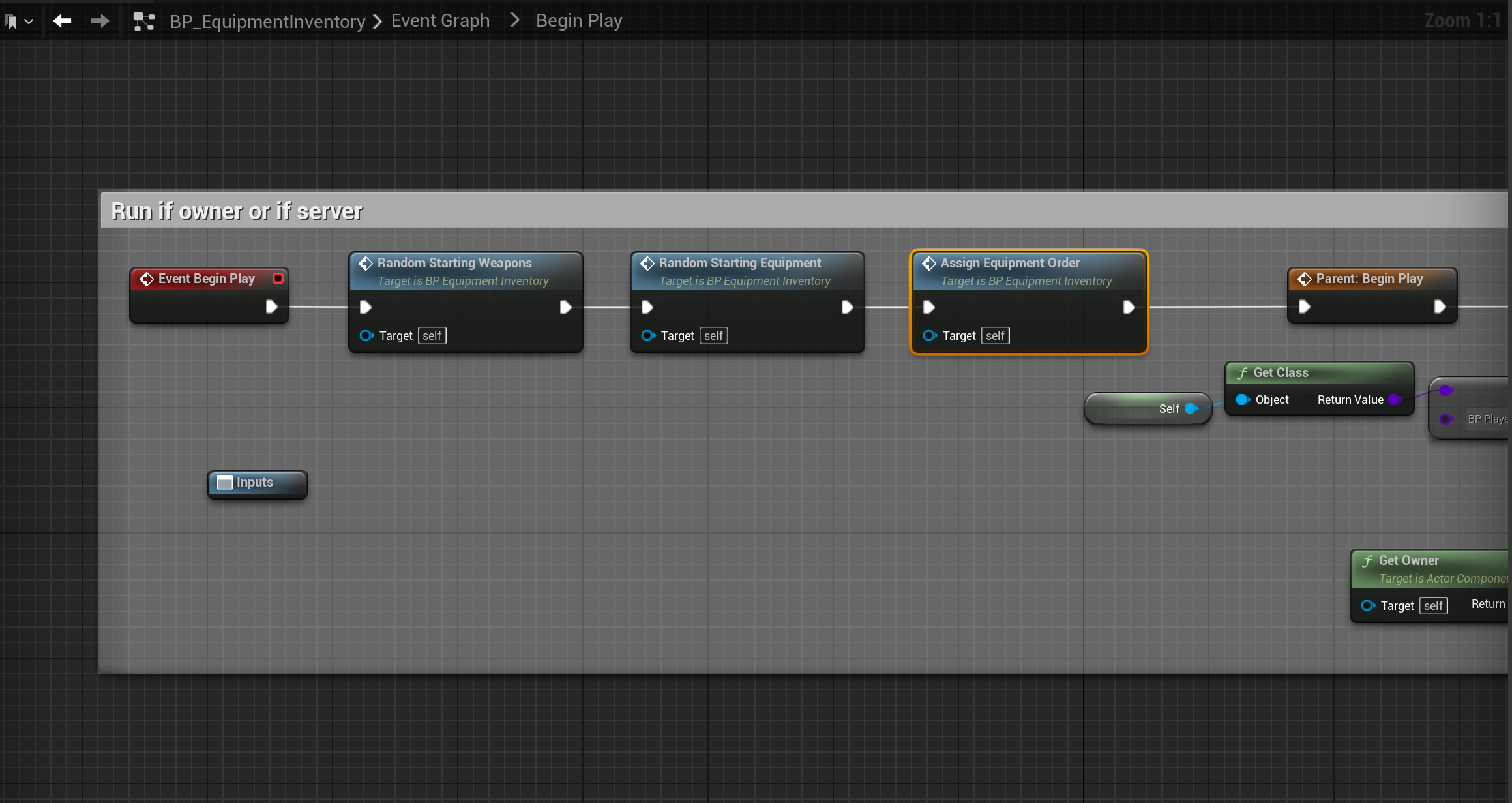This screenshot has width=1512, height=803.
Task: Click breadcrumb chevron after Event Graph
Action: [x=515, y=20]
